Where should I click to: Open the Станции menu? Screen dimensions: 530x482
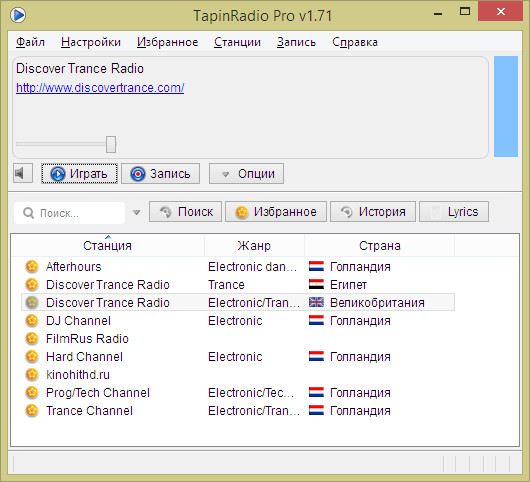point(237,42)
